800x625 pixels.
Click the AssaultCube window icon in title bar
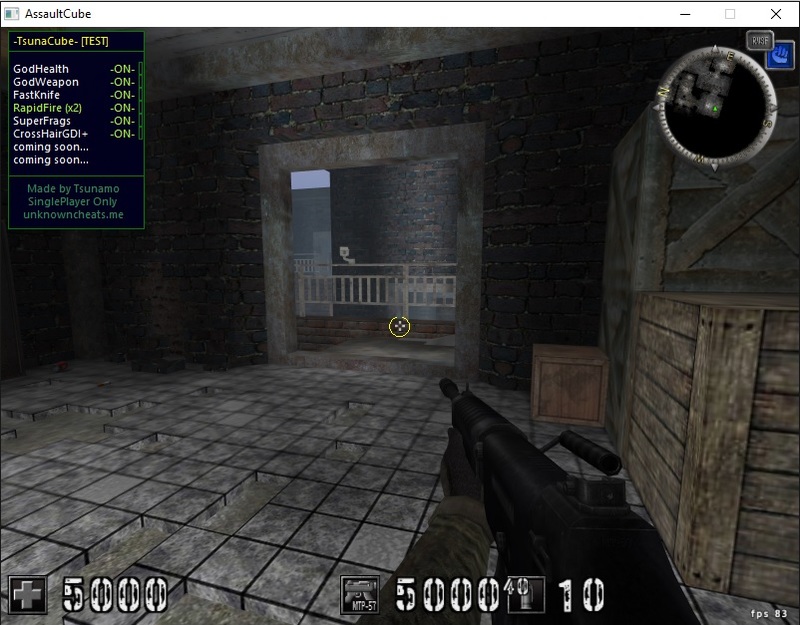12,14
